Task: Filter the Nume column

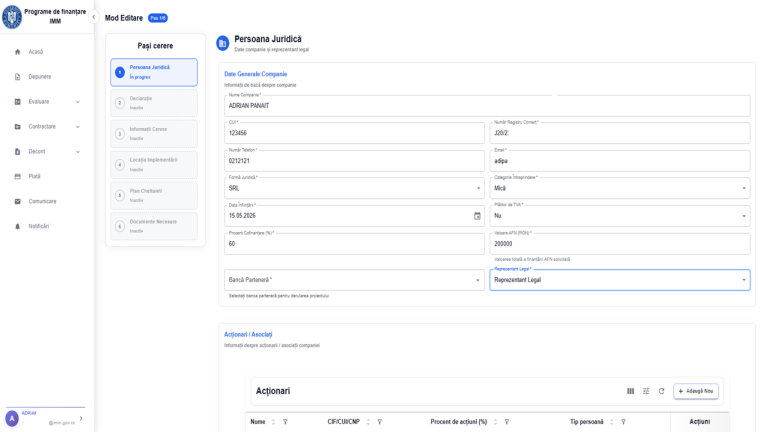Action: [x=285, y=422]
